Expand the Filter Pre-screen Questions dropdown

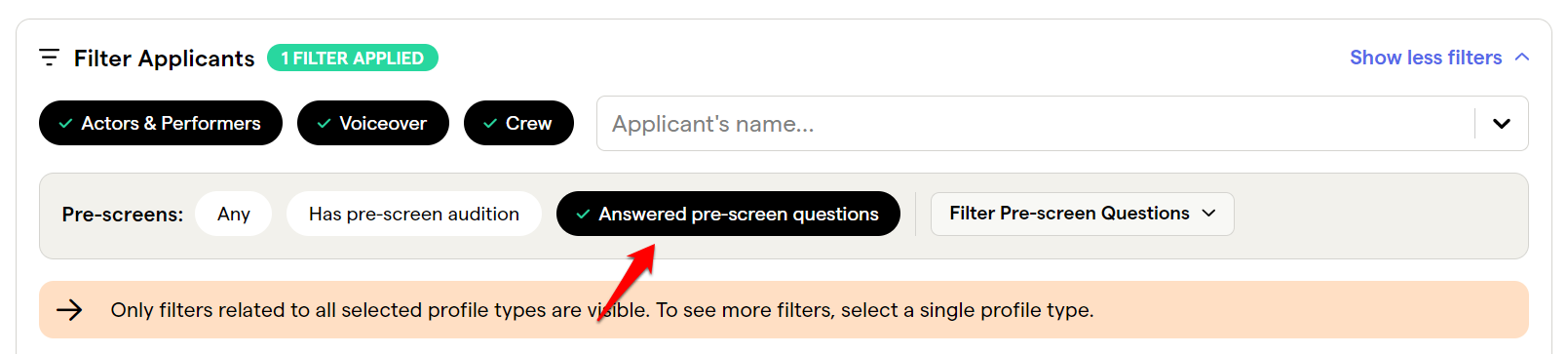(x=1083, y=214)
